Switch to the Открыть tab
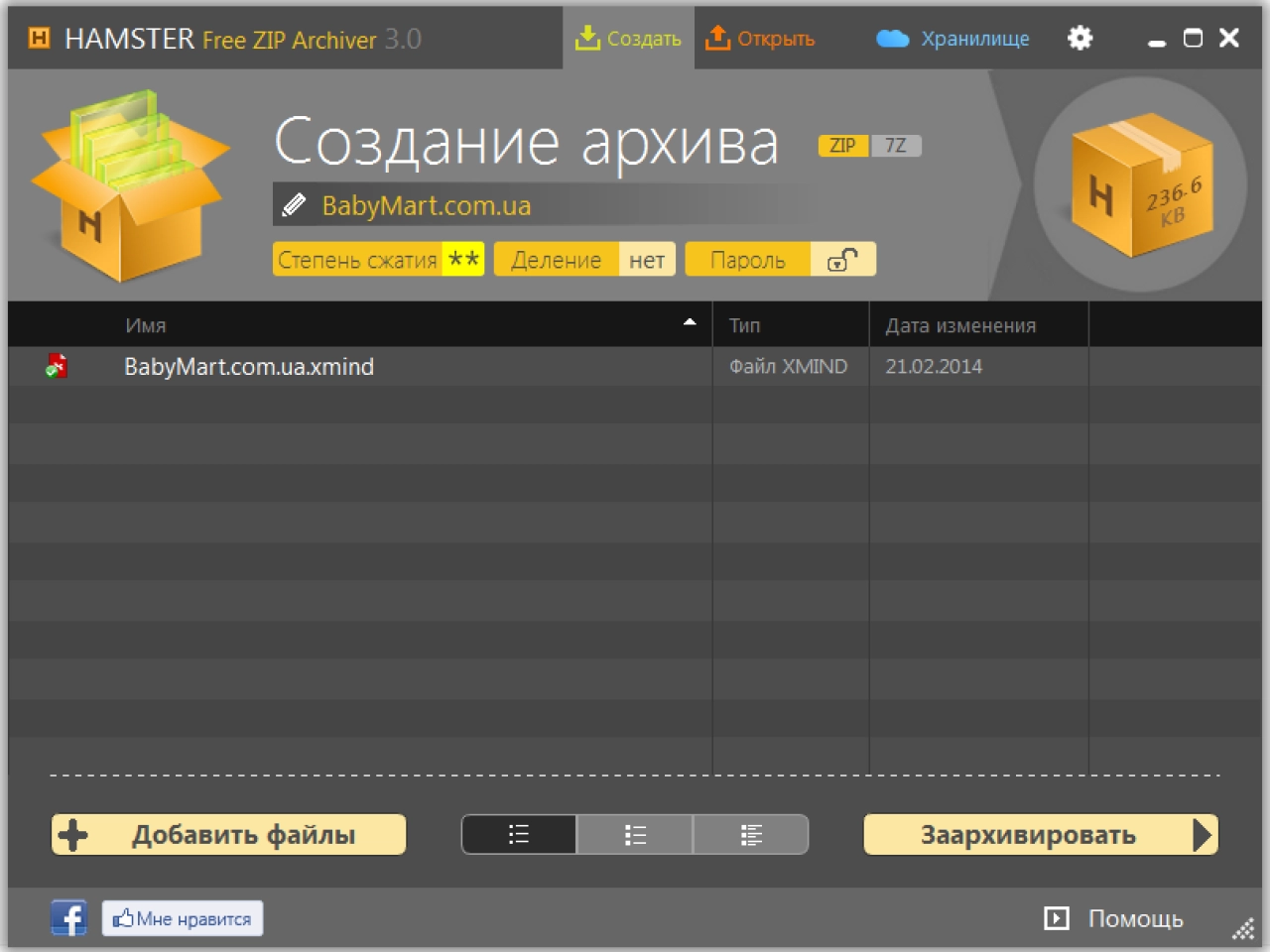Image resolution: width=1270 pixels, height=952 pixels. coord(760,38)
